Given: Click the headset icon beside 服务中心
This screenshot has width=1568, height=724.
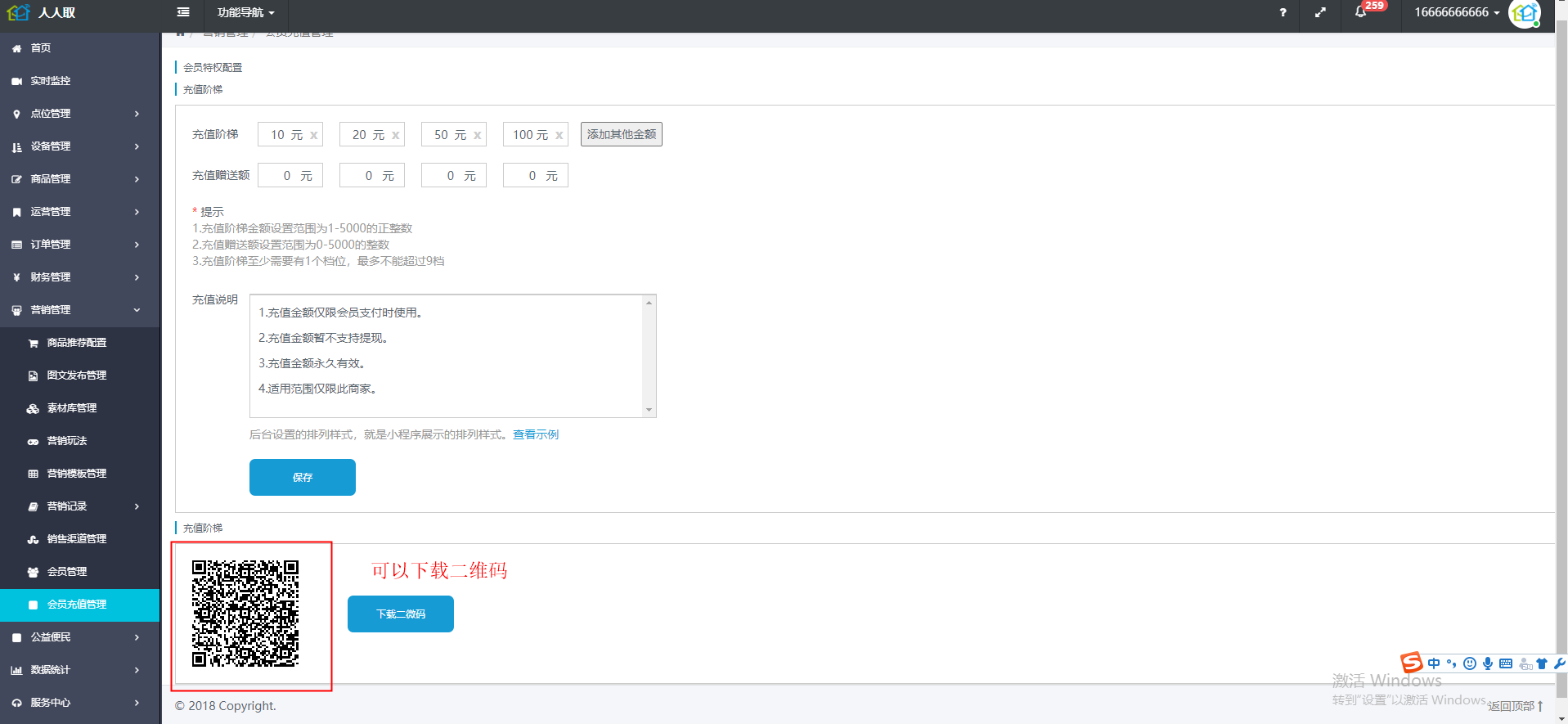Looking at the screenshot, I should (x=16, y=703).
